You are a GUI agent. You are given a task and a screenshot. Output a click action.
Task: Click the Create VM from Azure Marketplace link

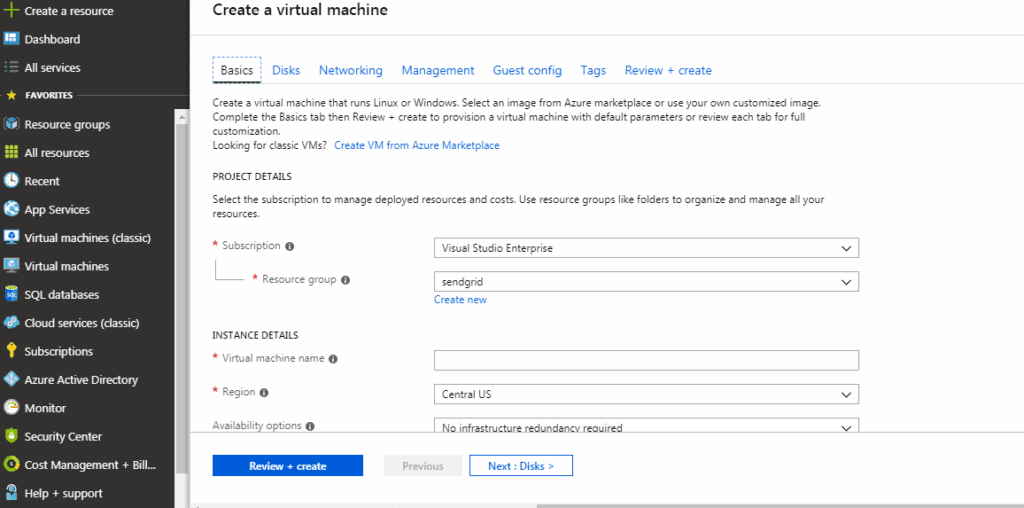coord(416,145)
